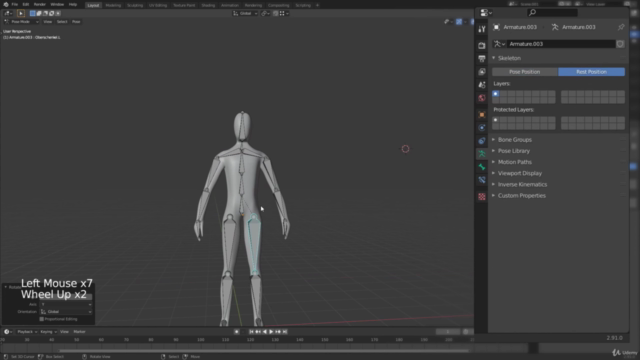Screen dimensions: 640x360
Task: Switch skeleton to Pose Position
Action: [x=524, y=72]
